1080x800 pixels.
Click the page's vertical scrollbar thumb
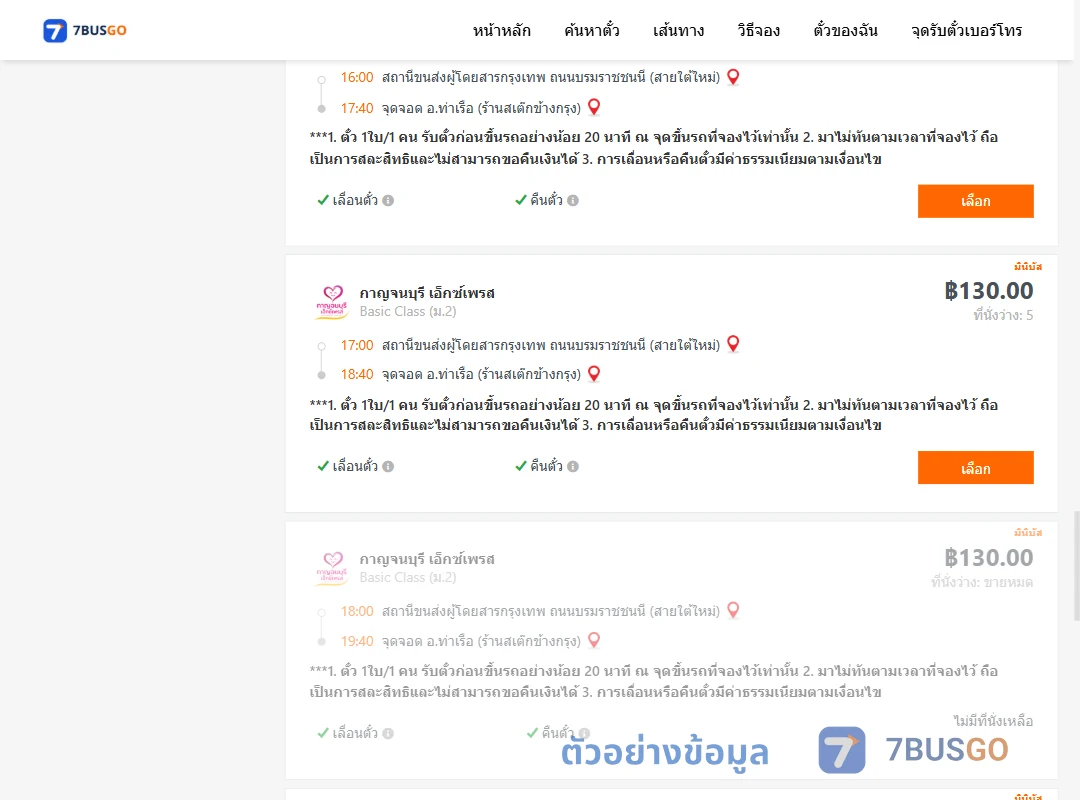click(1076, 566)
